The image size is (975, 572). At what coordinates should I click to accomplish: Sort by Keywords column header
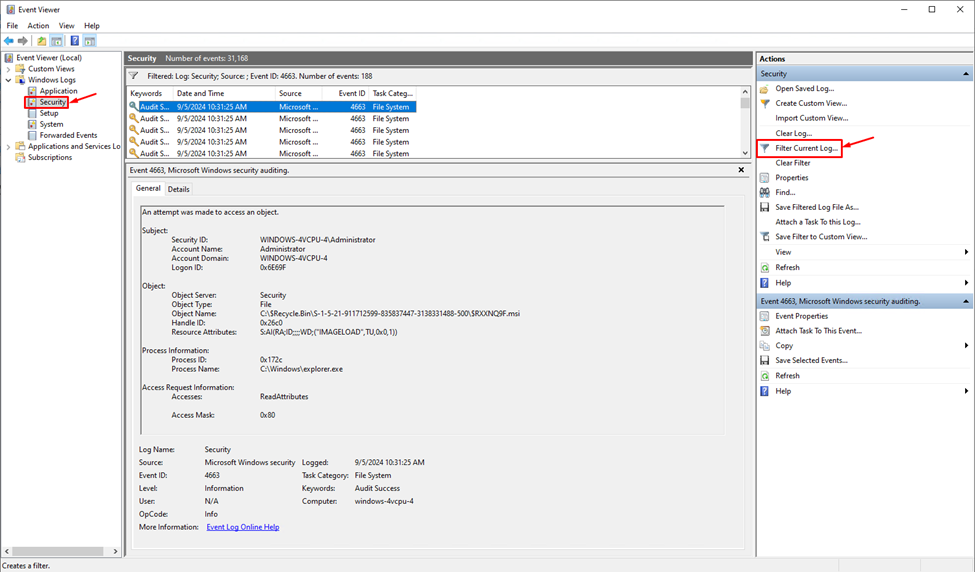click(x=150, y=93)
